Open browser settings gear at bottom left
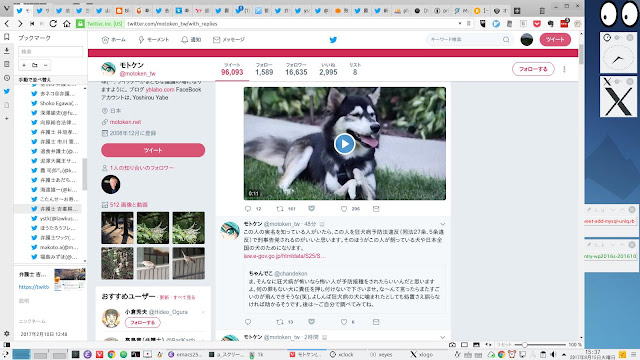Screen dimensions: 640x360 click(7, 333)
